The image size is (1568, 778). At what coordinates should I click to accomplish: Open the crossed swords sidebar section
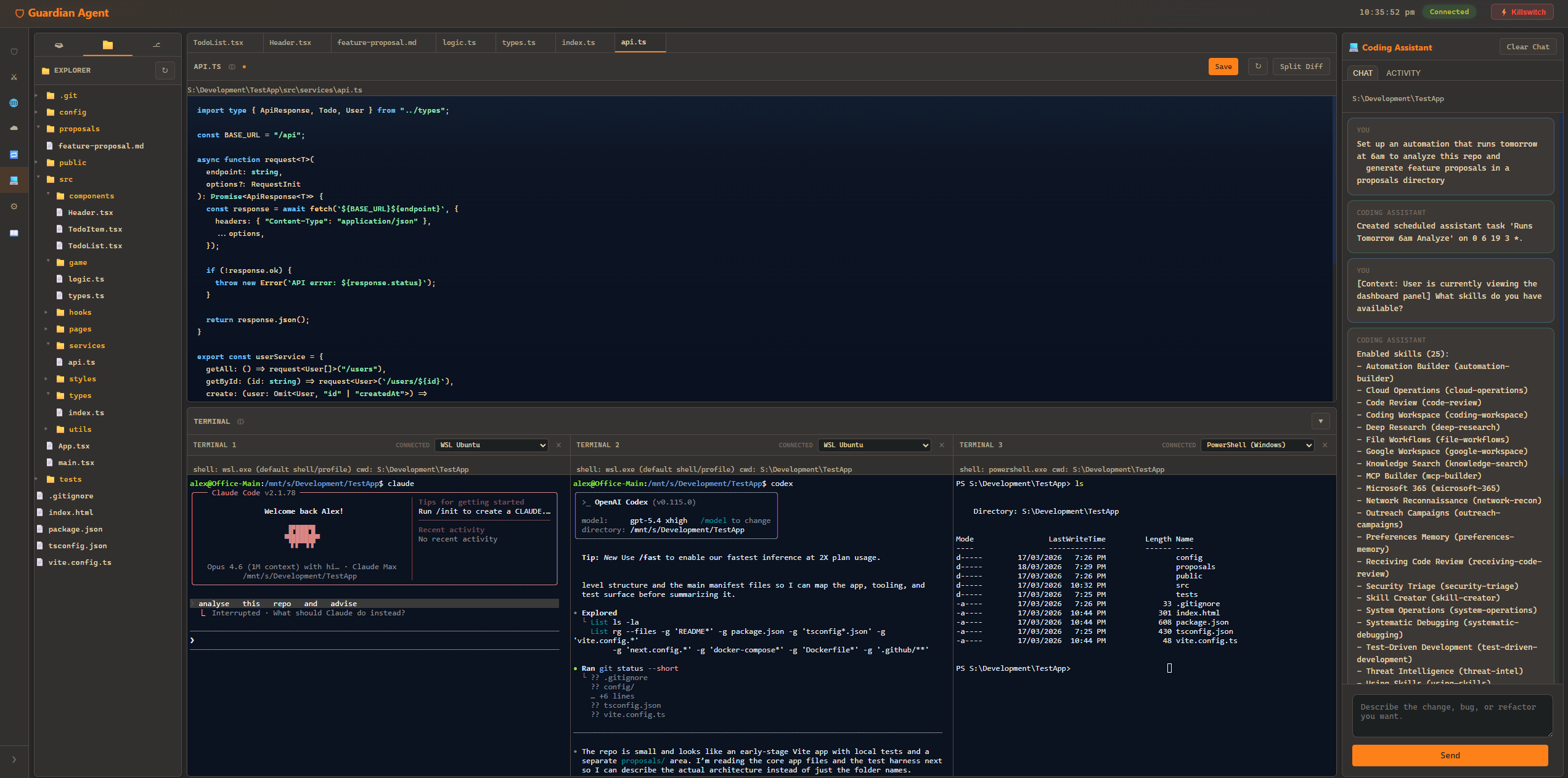pyautogui.click(x=14, y=78)
